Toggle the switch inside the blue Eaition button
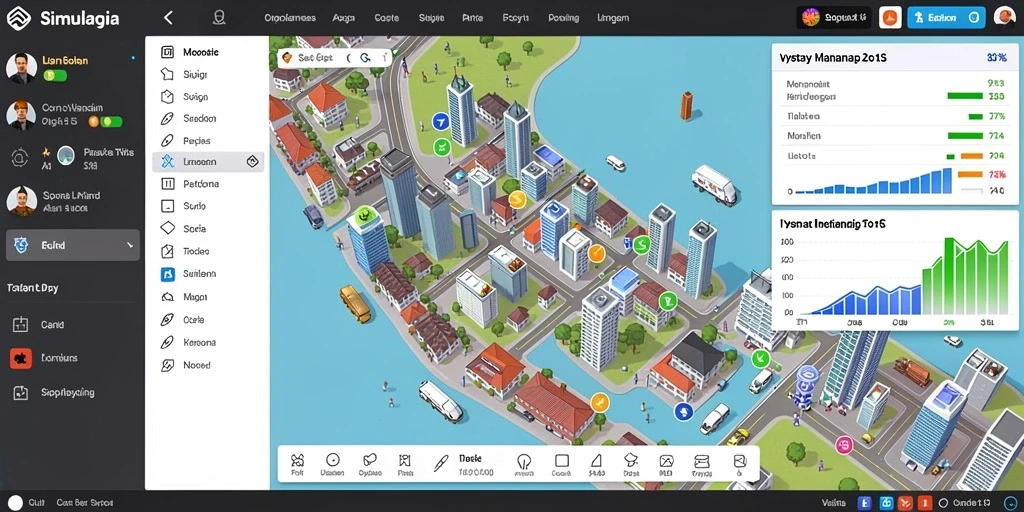The image size is (1024, 512). 974,18
